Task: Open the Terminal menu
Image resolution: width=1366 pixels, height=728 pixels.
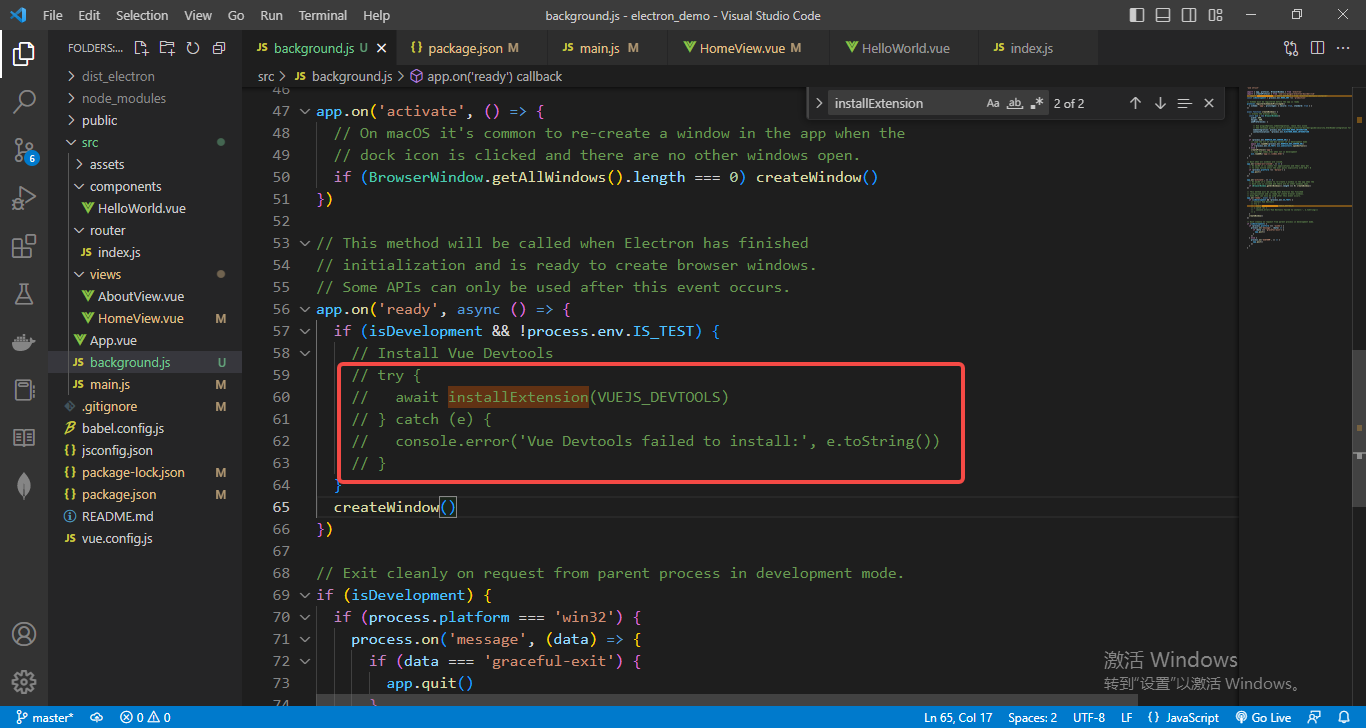Action: click(x=323, y=15)
